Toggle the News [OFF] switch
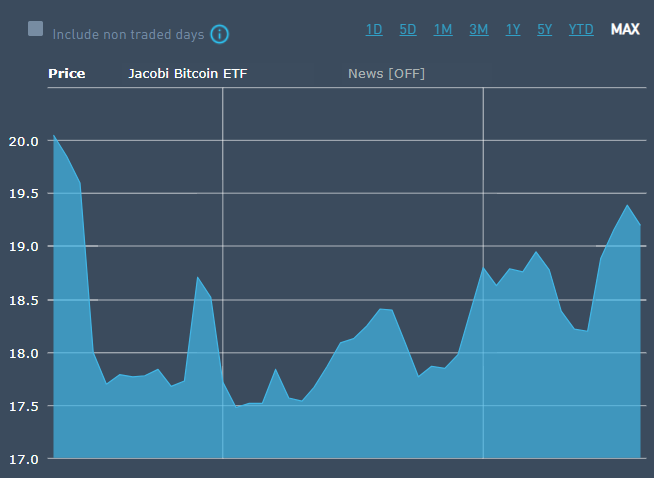654x478 pixels. click(x=386, y=73)
